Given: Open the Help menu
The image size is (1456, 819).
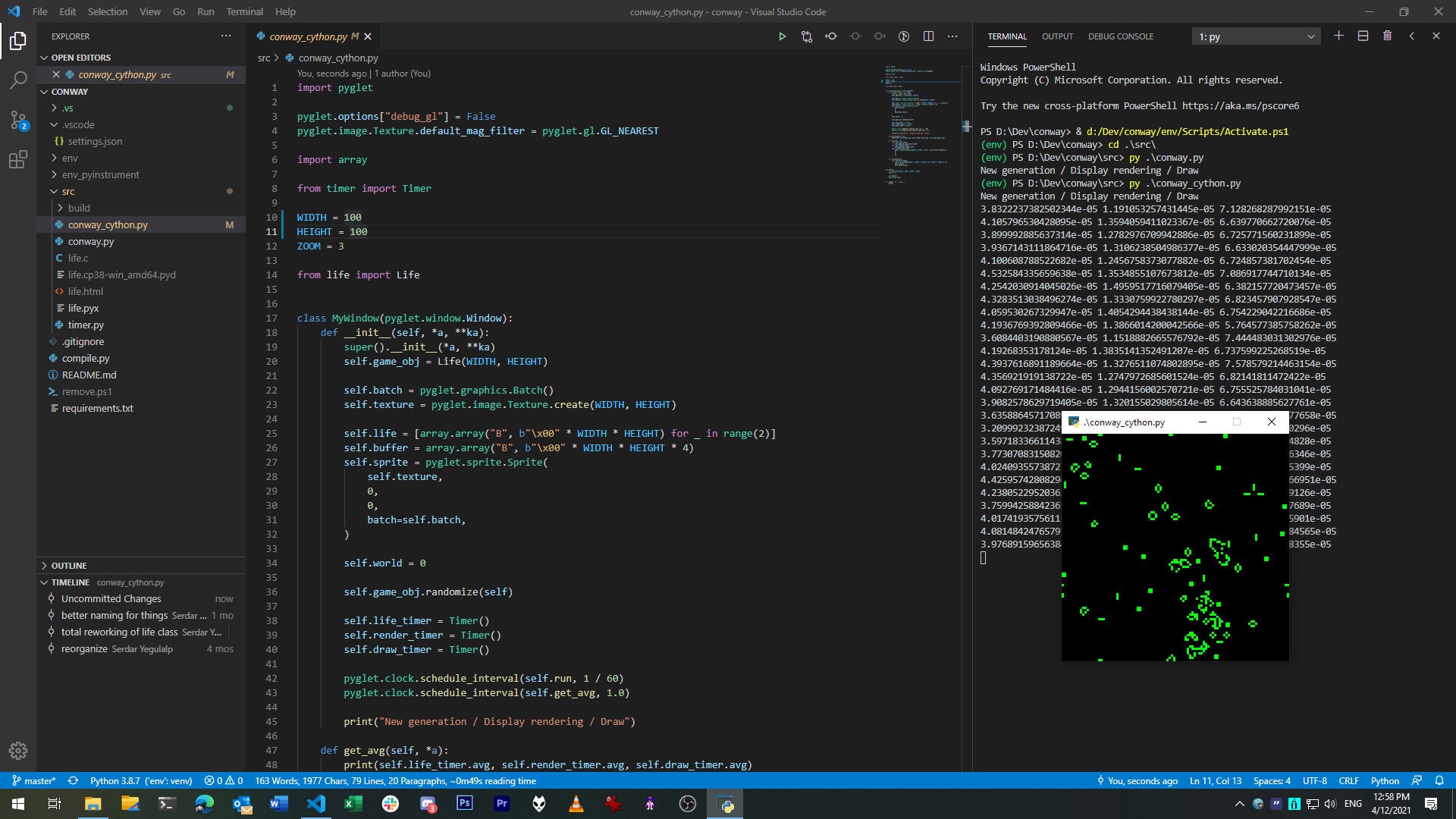Looking at the screenshot, I should pos(285,11).
